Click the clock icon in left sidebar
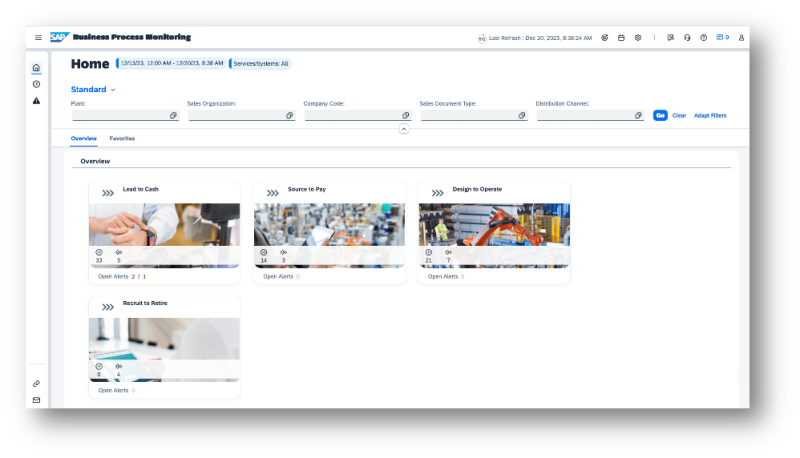800x458 pixels. (36, 84)
